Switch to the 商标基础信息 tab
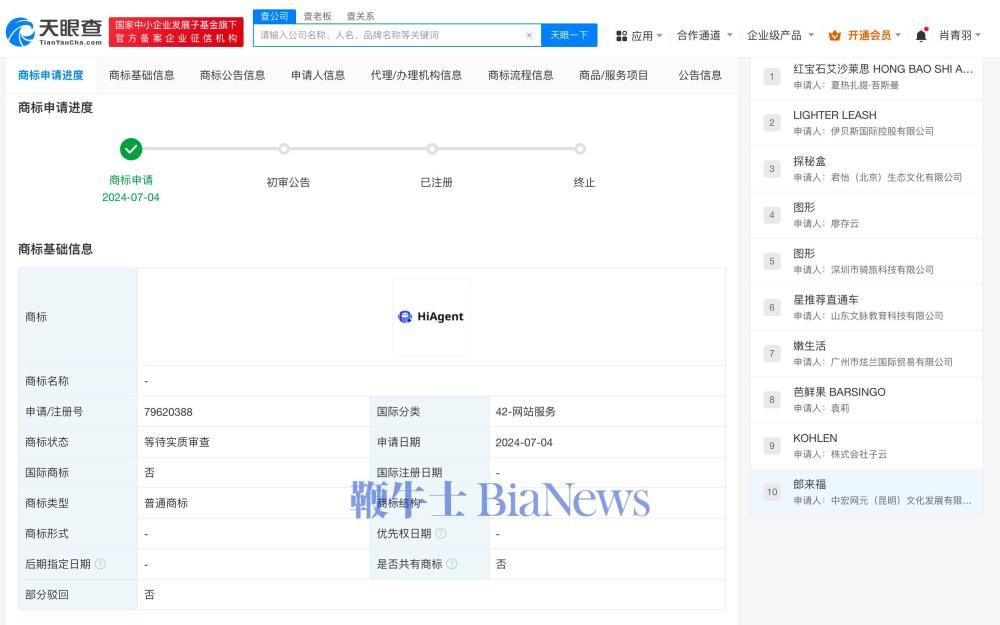 point(142,75)
